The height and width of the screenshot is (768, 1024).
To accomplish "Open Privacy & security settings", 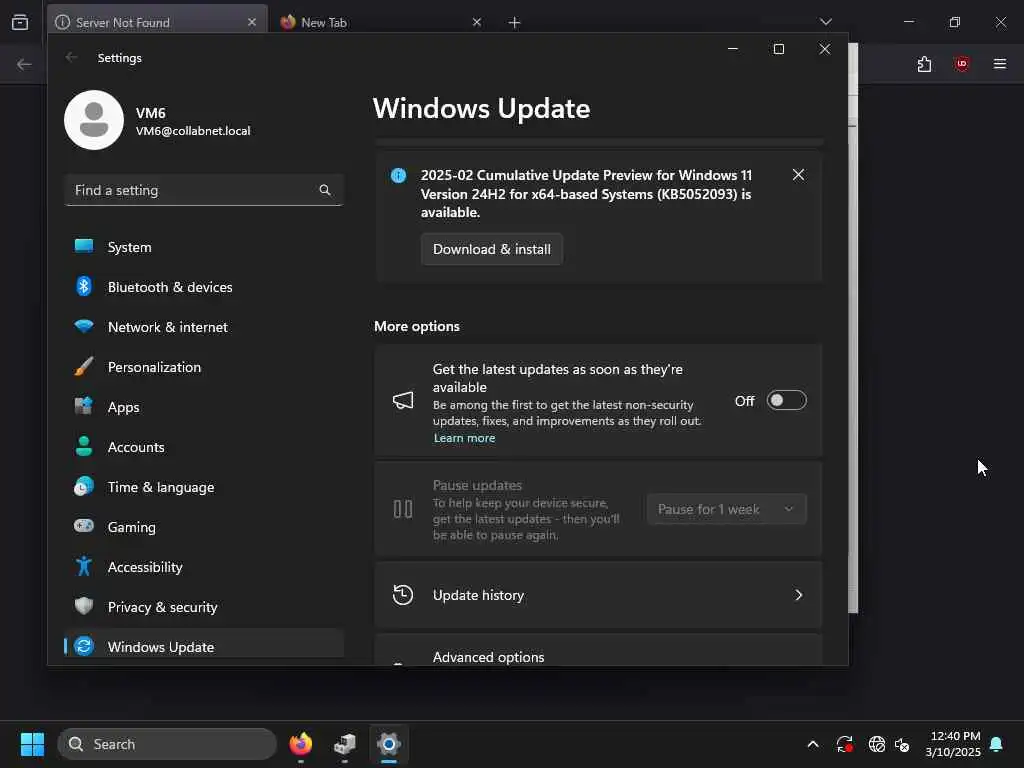I will [204, 607].
